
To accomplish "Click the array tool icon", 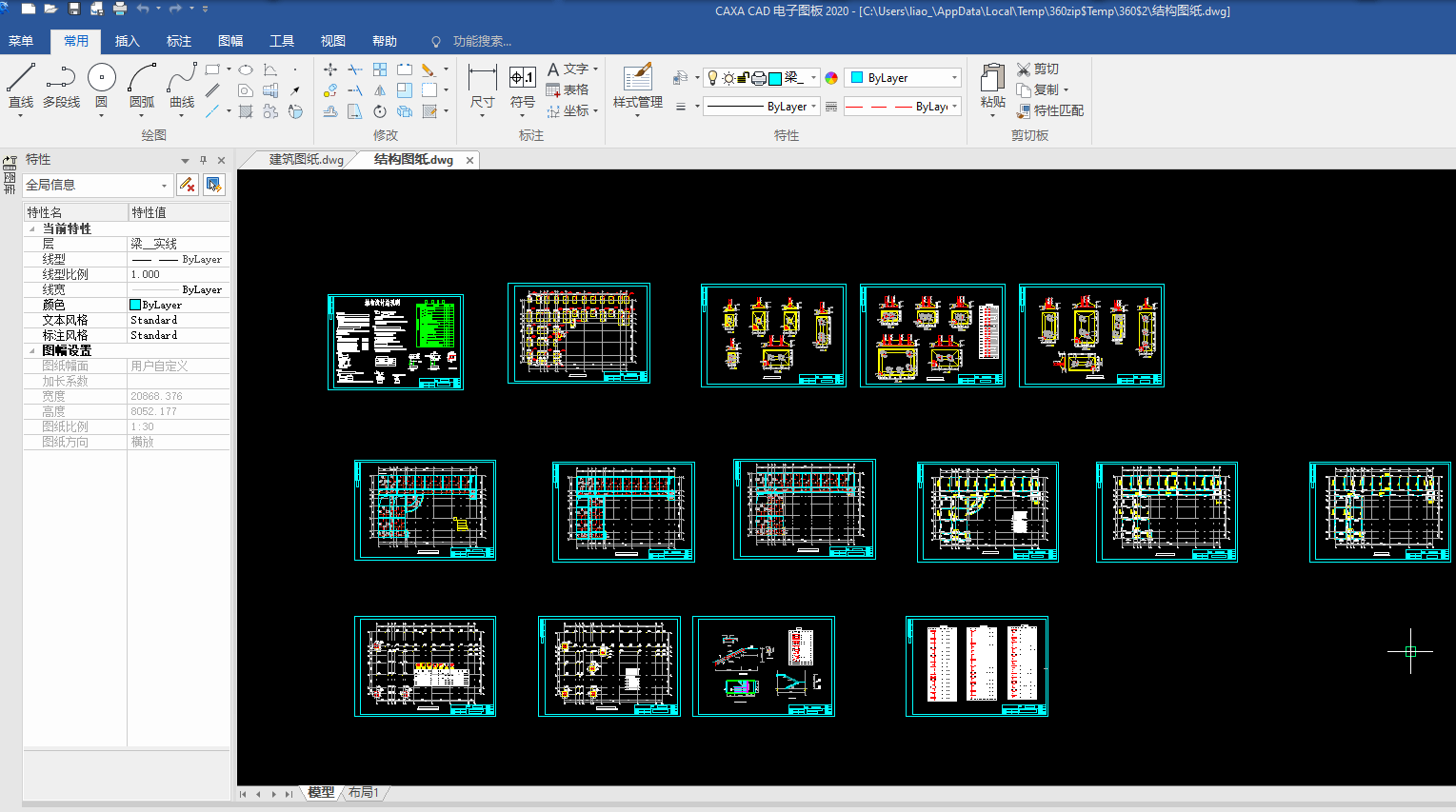I will pos(380,69).
